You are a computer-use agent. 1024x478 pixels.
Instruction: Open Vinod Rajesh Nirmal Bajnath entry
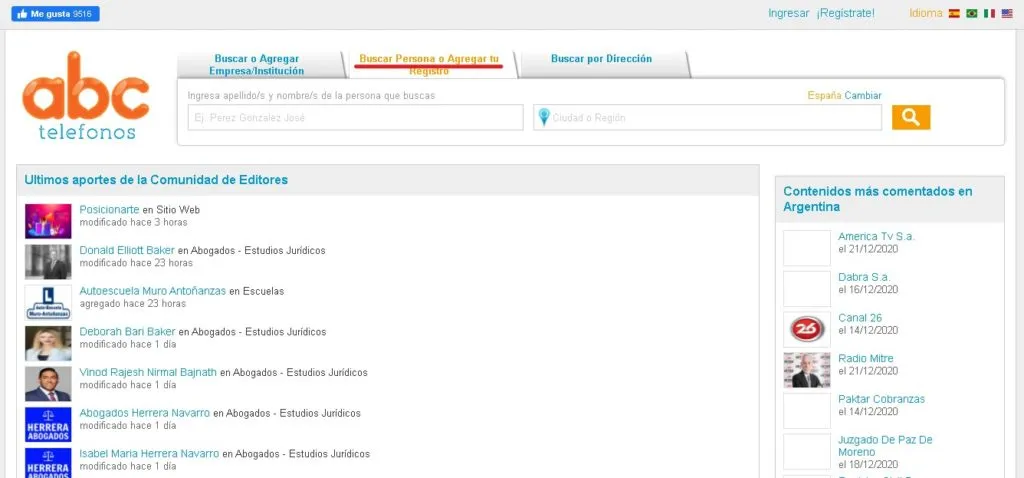coord(148,372)
